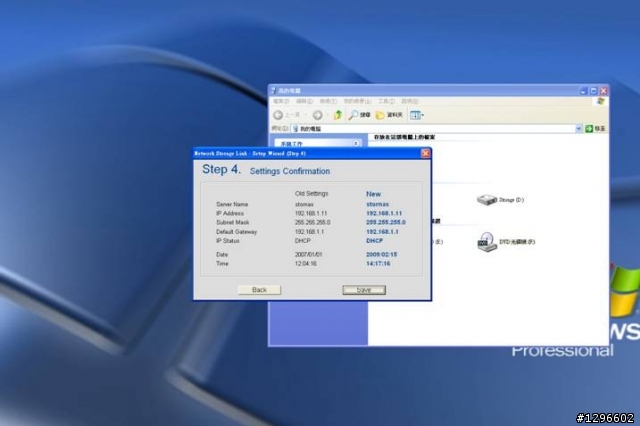Open the Views dropdown in Explorer toolbar
Viewport: 640px width, 426px height.
coord(417,115)
